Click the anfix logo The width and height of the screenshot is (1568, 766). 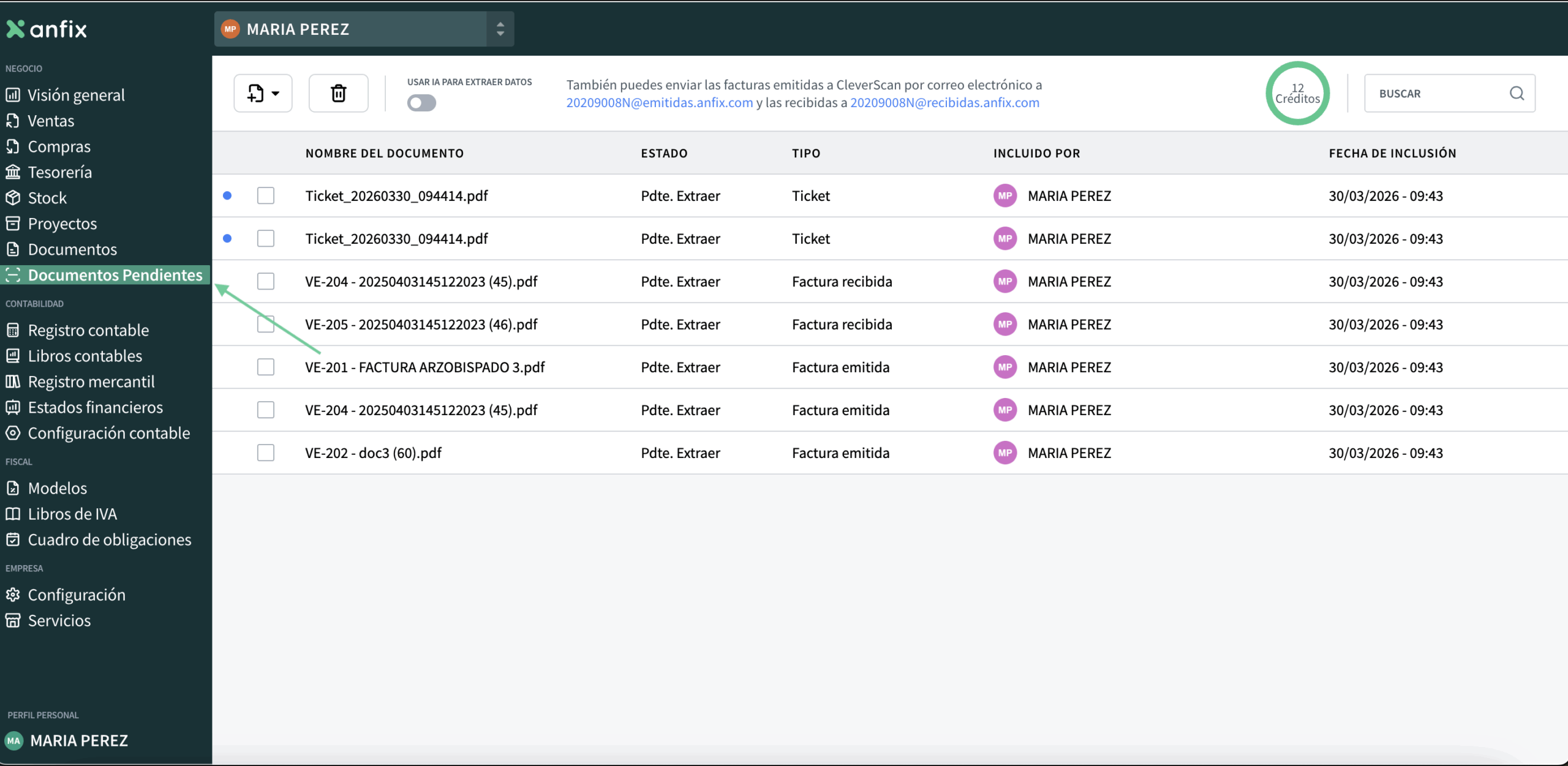47,29
